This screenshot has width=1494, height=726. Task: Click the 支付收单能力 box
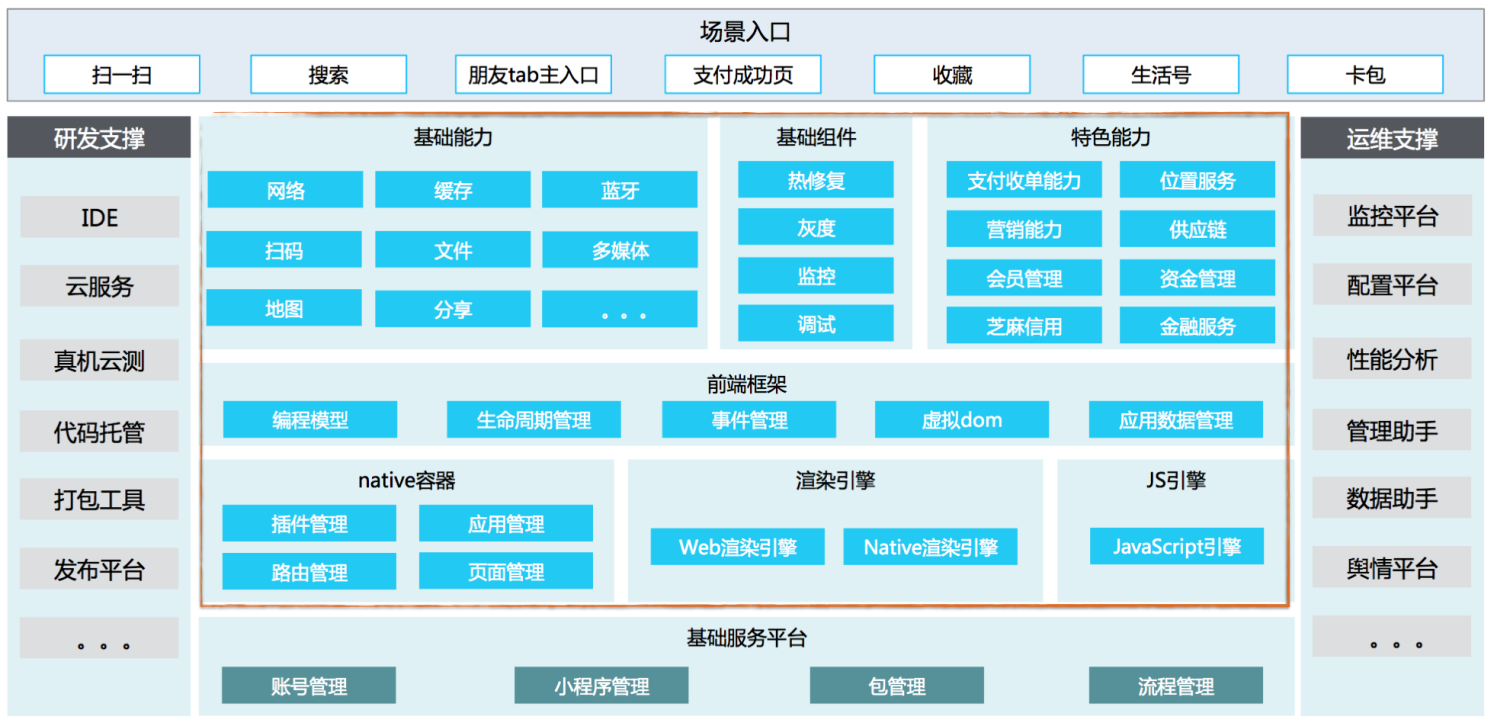click(x=1024, y=180)
